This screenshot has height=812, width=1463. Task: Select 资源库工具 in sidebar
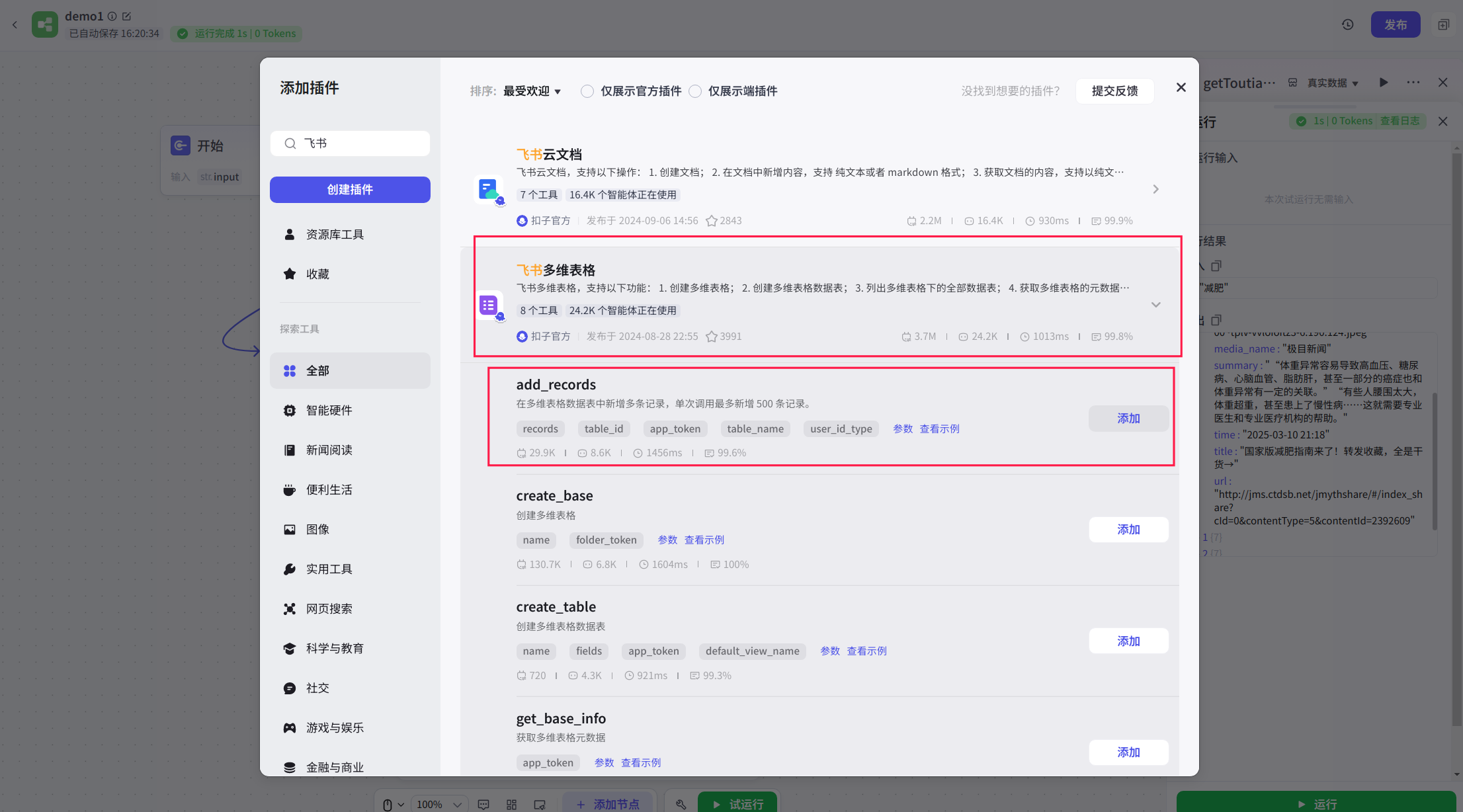pos(335,235)
